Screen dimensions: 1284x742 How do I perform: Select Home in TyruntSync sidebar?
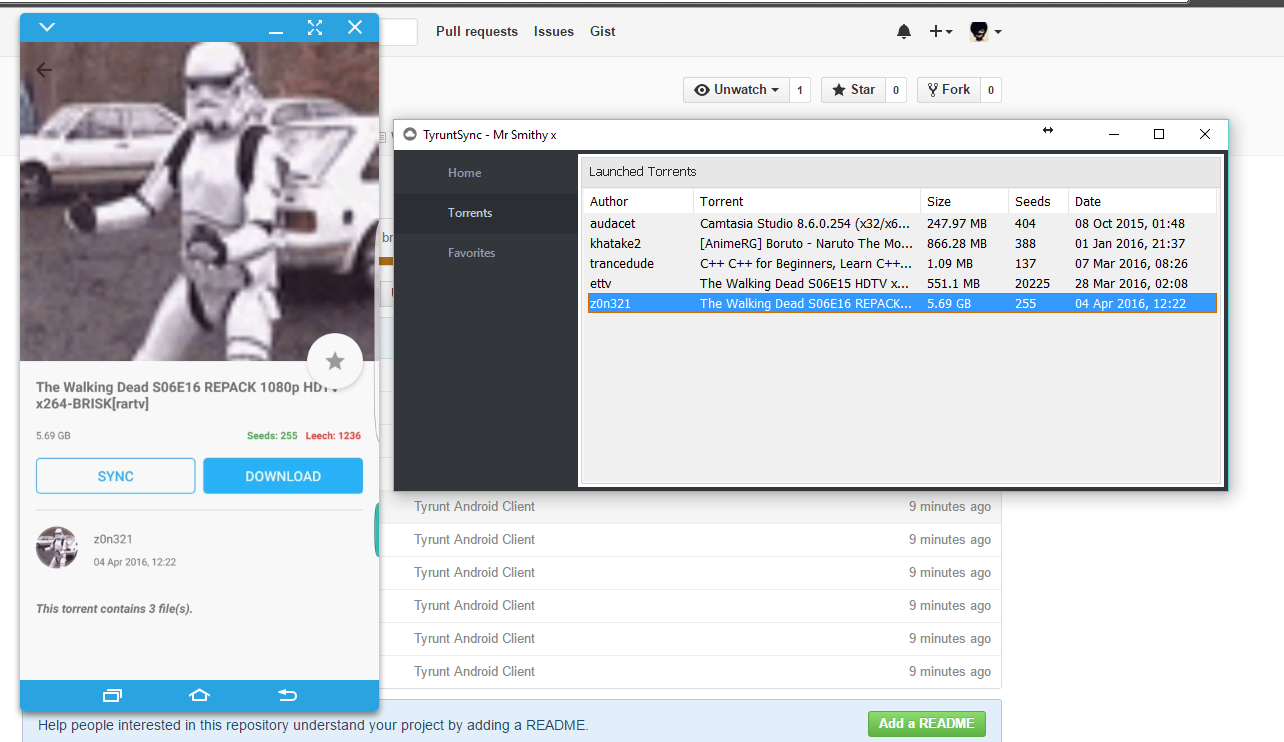click(x=486, y=173)
